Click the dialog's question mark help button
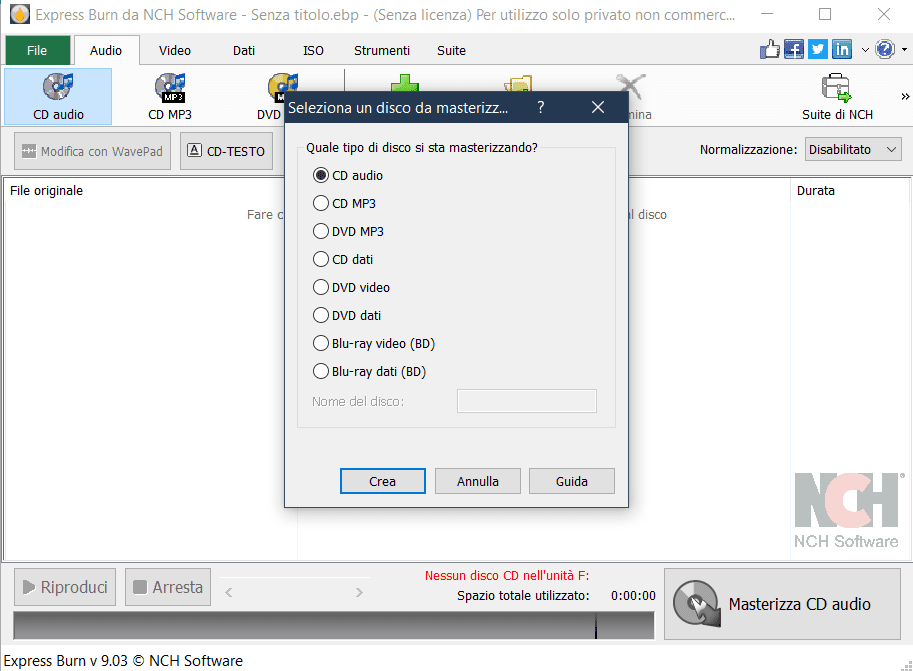The height and width of the screenshot is (671, 913). coord(540,107)
